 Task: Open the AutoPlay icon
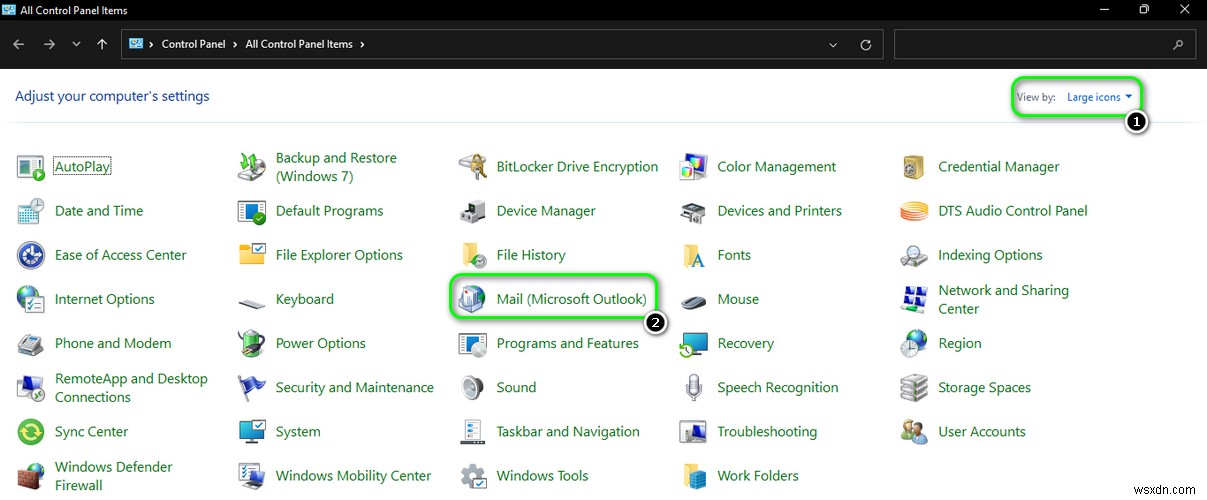pyautogui.click(x=31, y=167)
